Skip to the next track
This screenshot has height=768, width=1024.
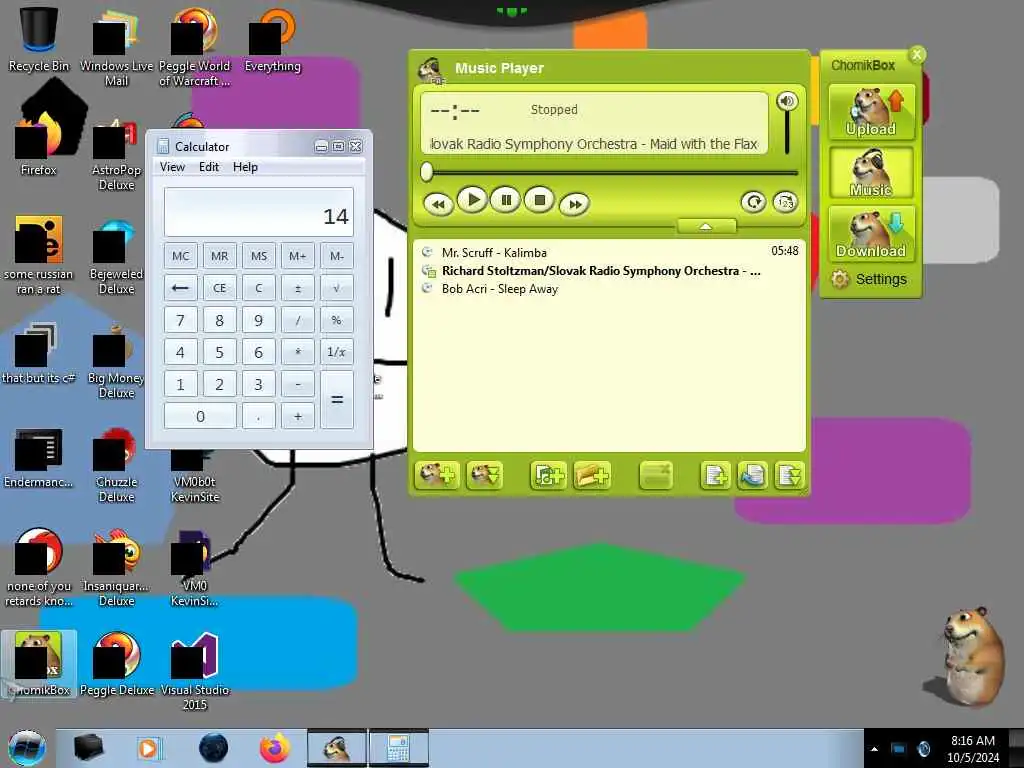575,204
